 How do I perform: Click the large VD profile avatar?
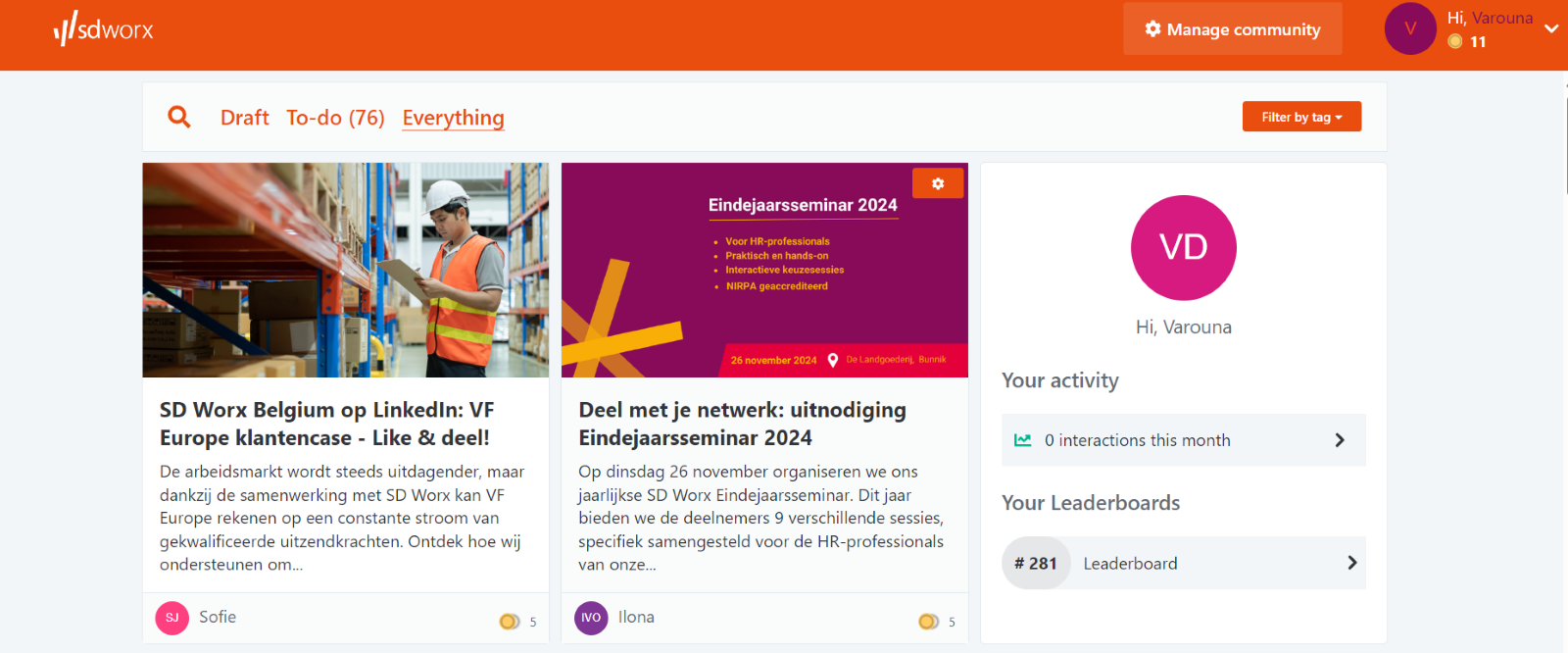click(x=1183, y=247)
